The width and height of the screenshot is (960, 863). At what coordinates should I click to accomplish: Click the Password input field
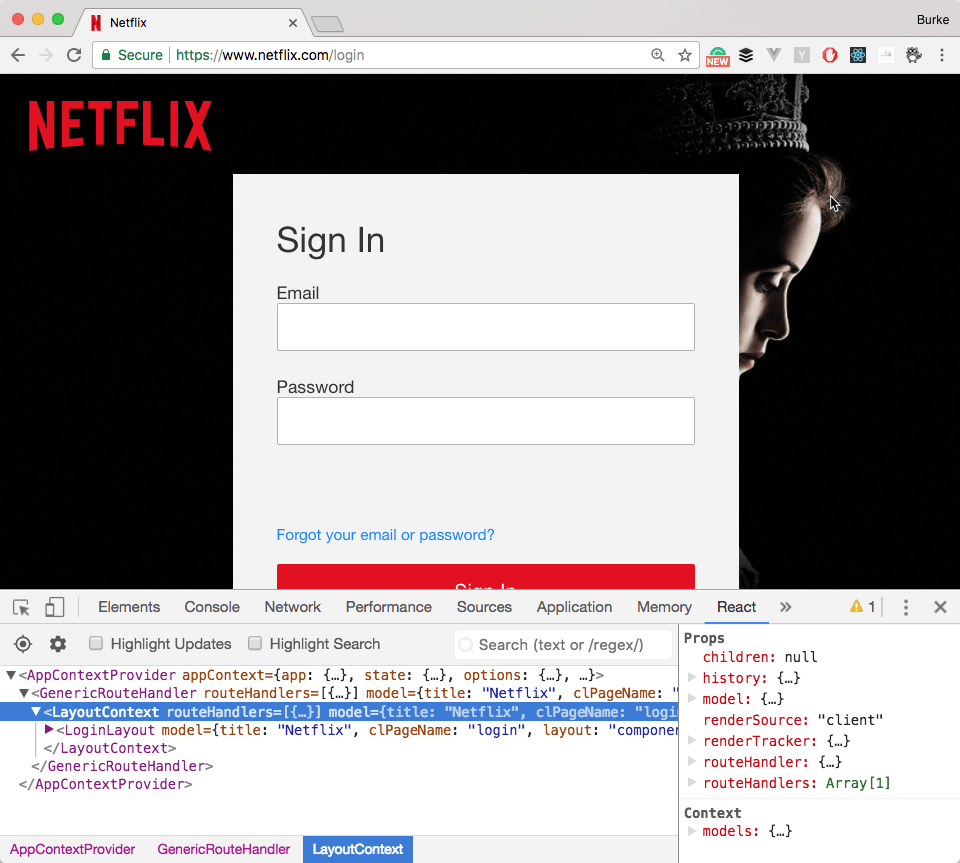[x=486, y=421]
